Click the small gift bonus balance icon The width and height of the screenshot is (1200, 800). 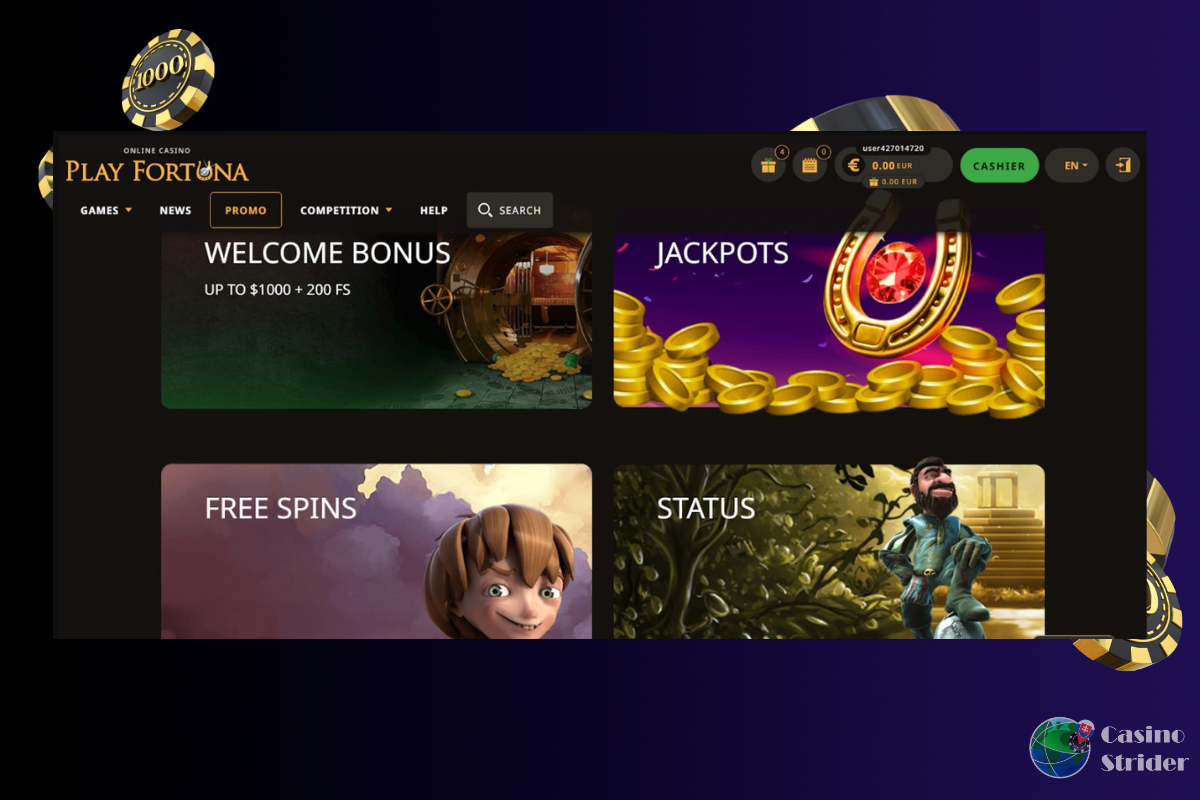pos(873,182)
